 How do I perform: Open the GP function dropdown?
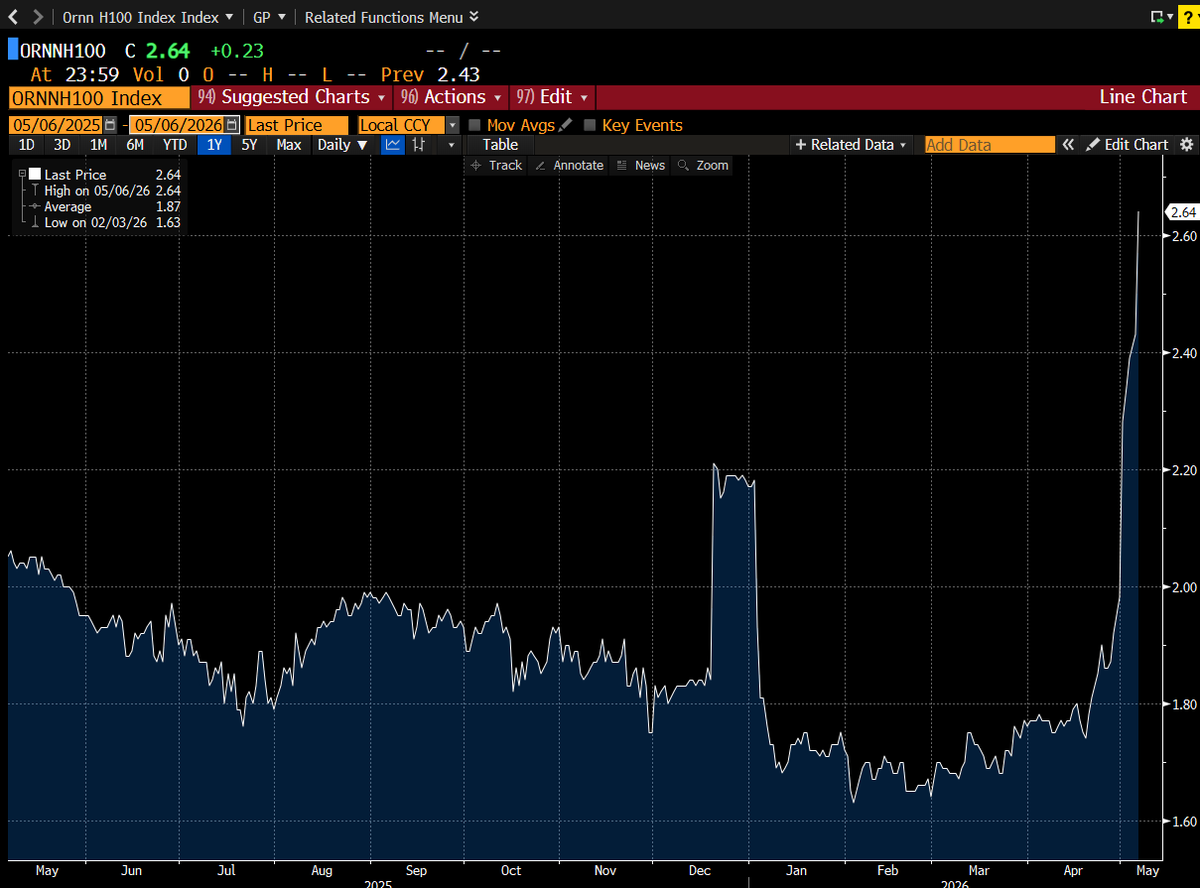(x=269, y=17)
